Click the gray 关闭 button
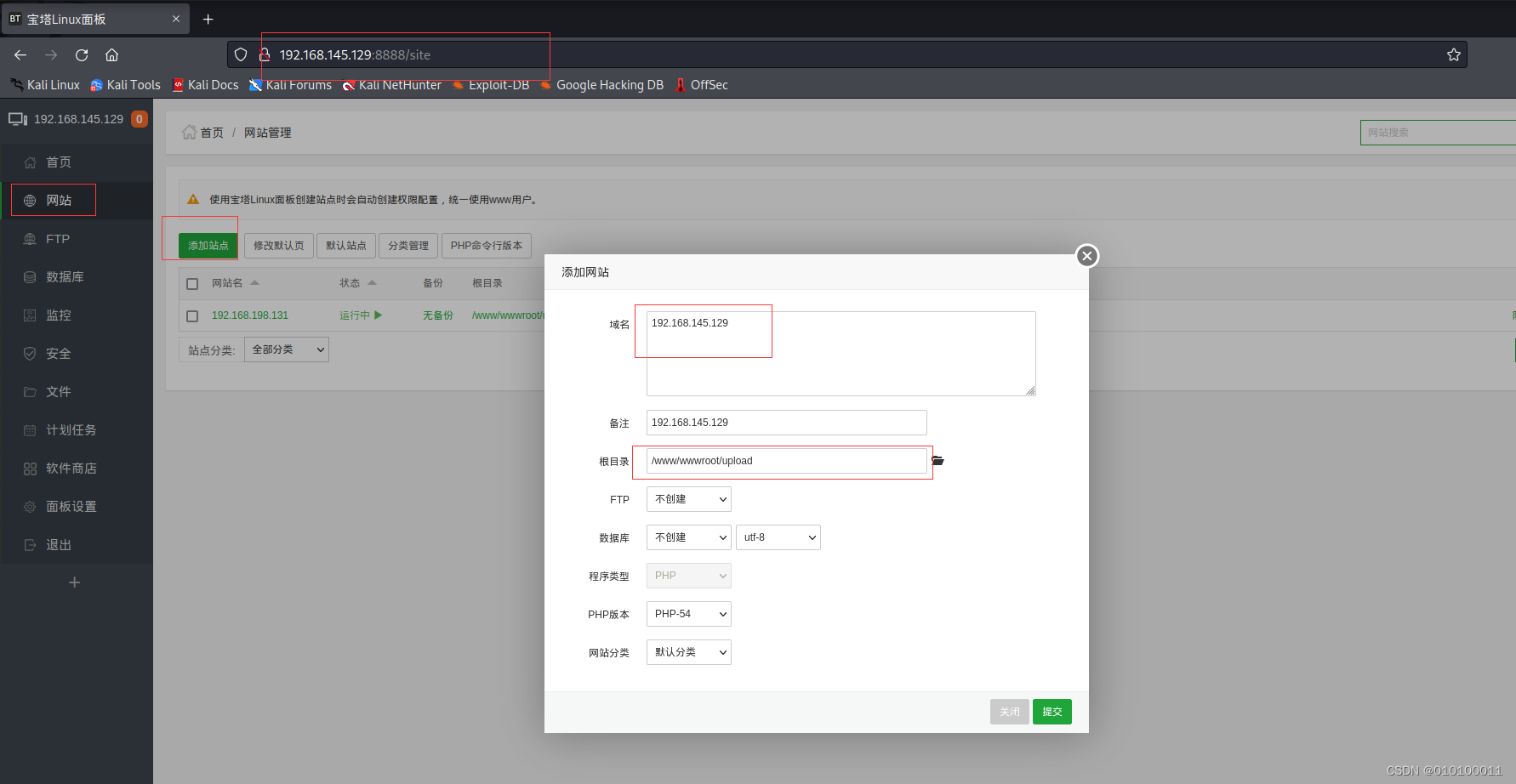 pyautogui.click(x=1010, y=712)
